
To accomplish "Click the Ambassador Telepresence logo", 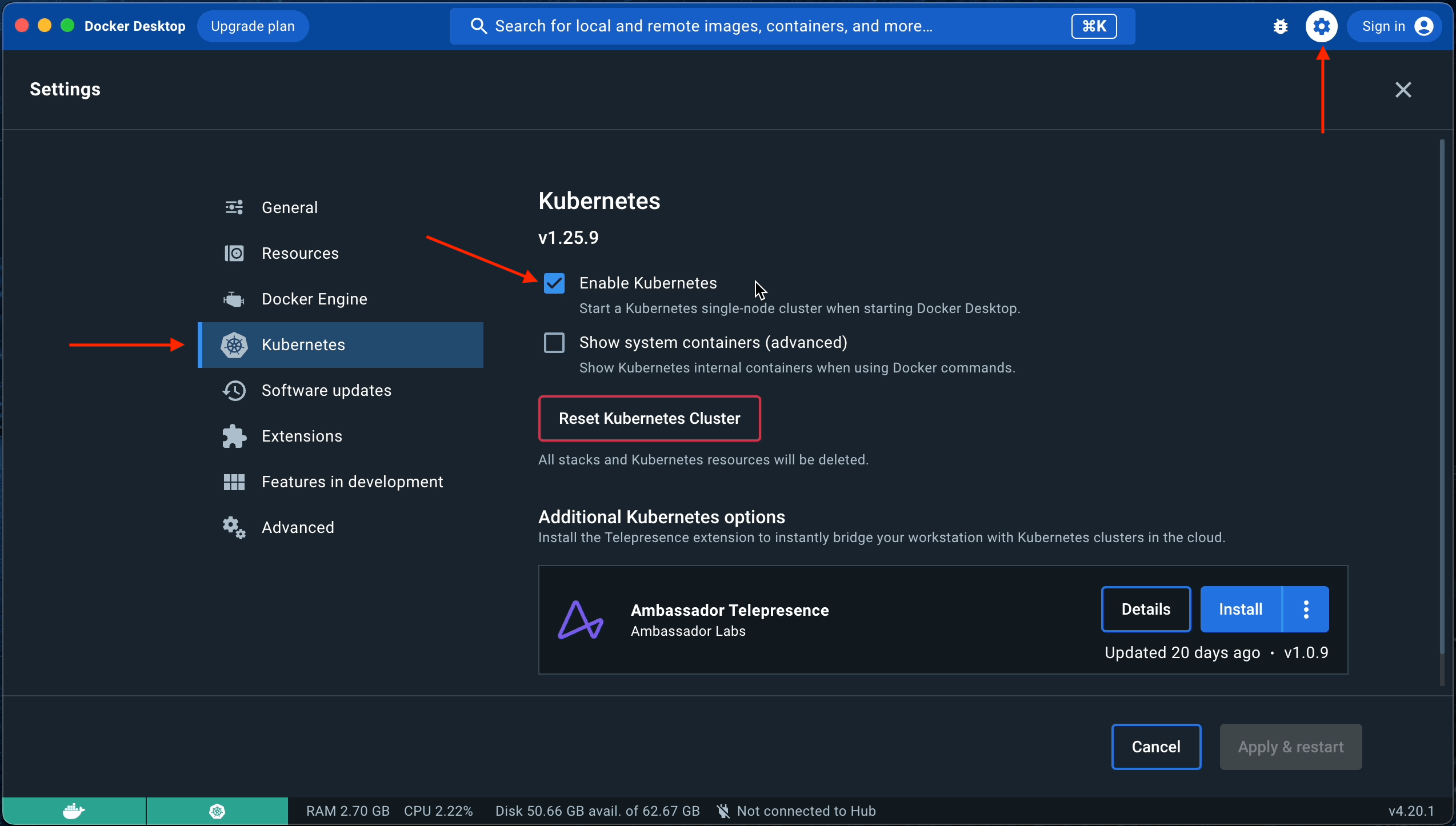I will (581, 620).
